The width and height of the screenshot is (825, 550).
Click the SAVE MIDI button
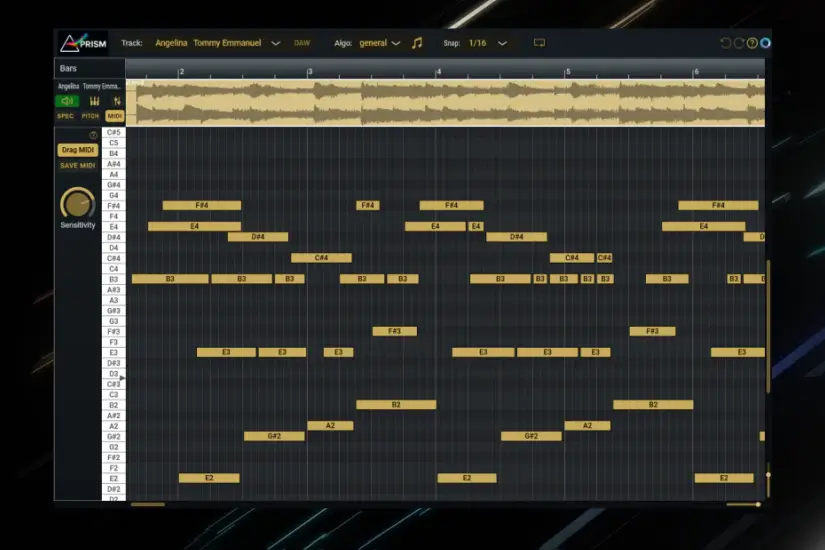[78, 166]
